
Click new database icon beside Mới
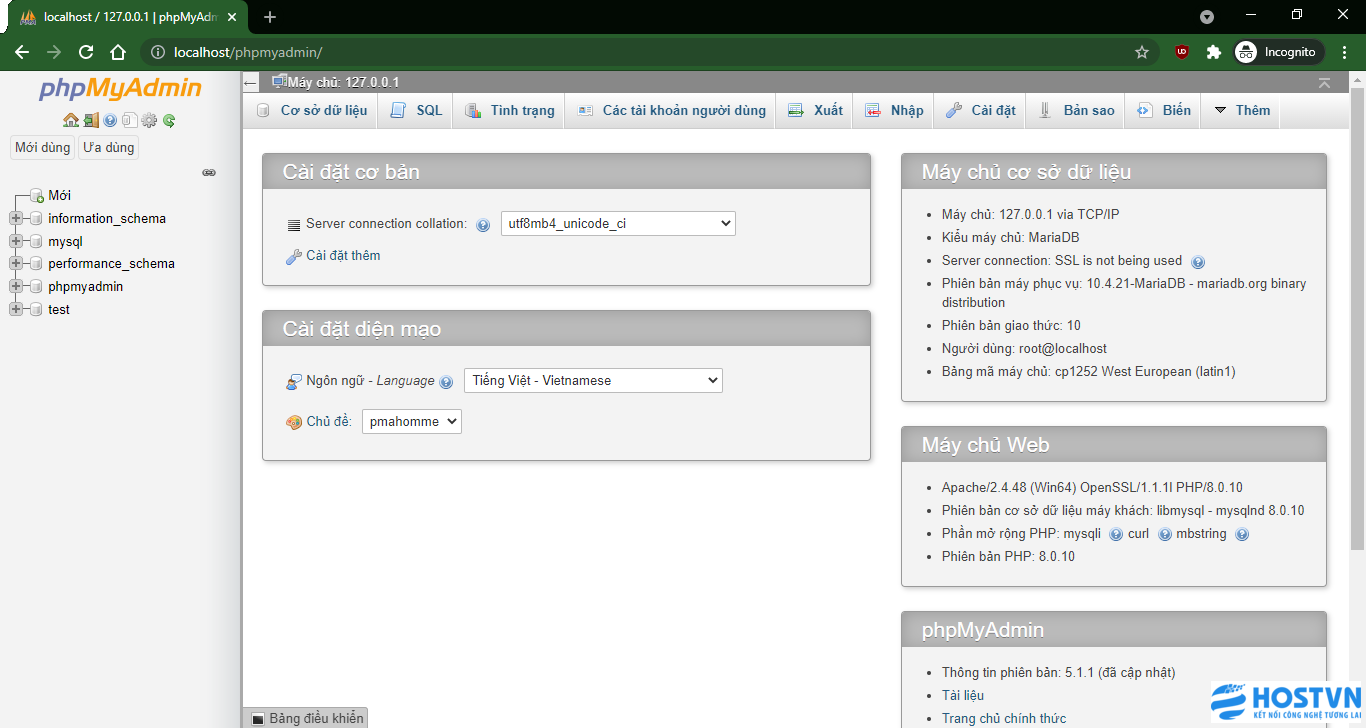click(x=36, y=196)
